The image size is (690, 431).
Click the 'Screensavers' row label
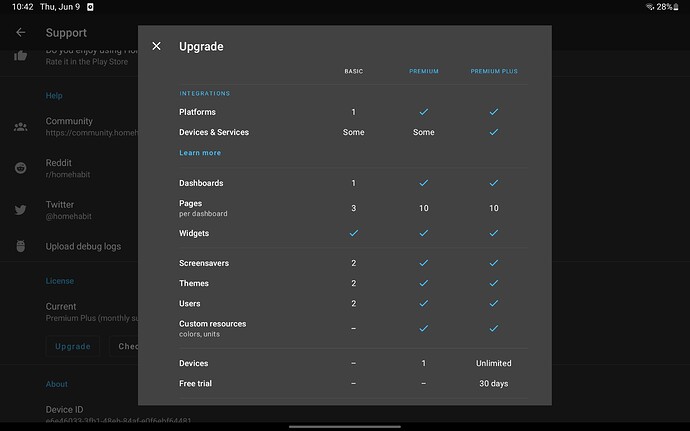pyautogui.click(x=204, y=263)
